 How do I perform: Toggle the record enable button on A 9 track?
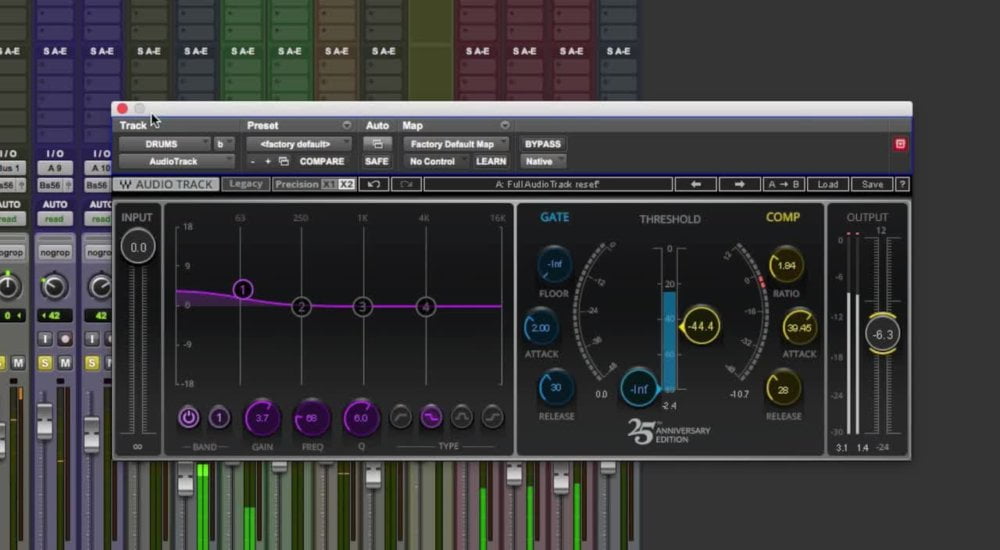click(x=64, y=338)
